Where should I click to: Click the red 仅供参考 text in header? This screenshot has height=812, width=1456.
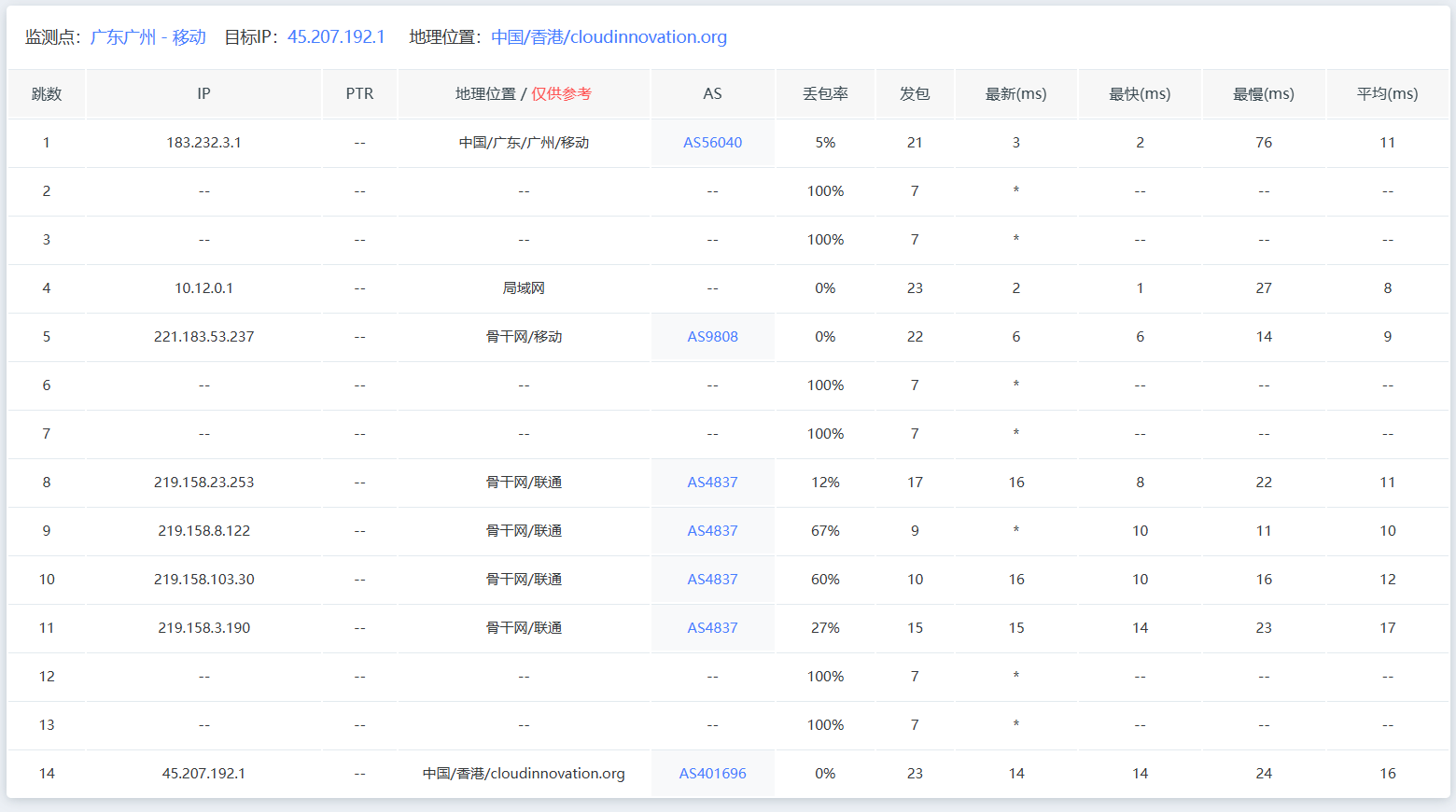pos(562,94)
